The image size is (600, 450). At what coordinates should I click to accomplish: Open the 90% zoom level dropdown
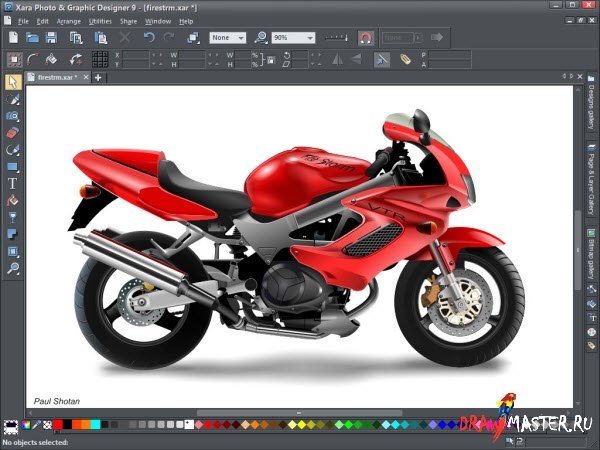(293, 38)
